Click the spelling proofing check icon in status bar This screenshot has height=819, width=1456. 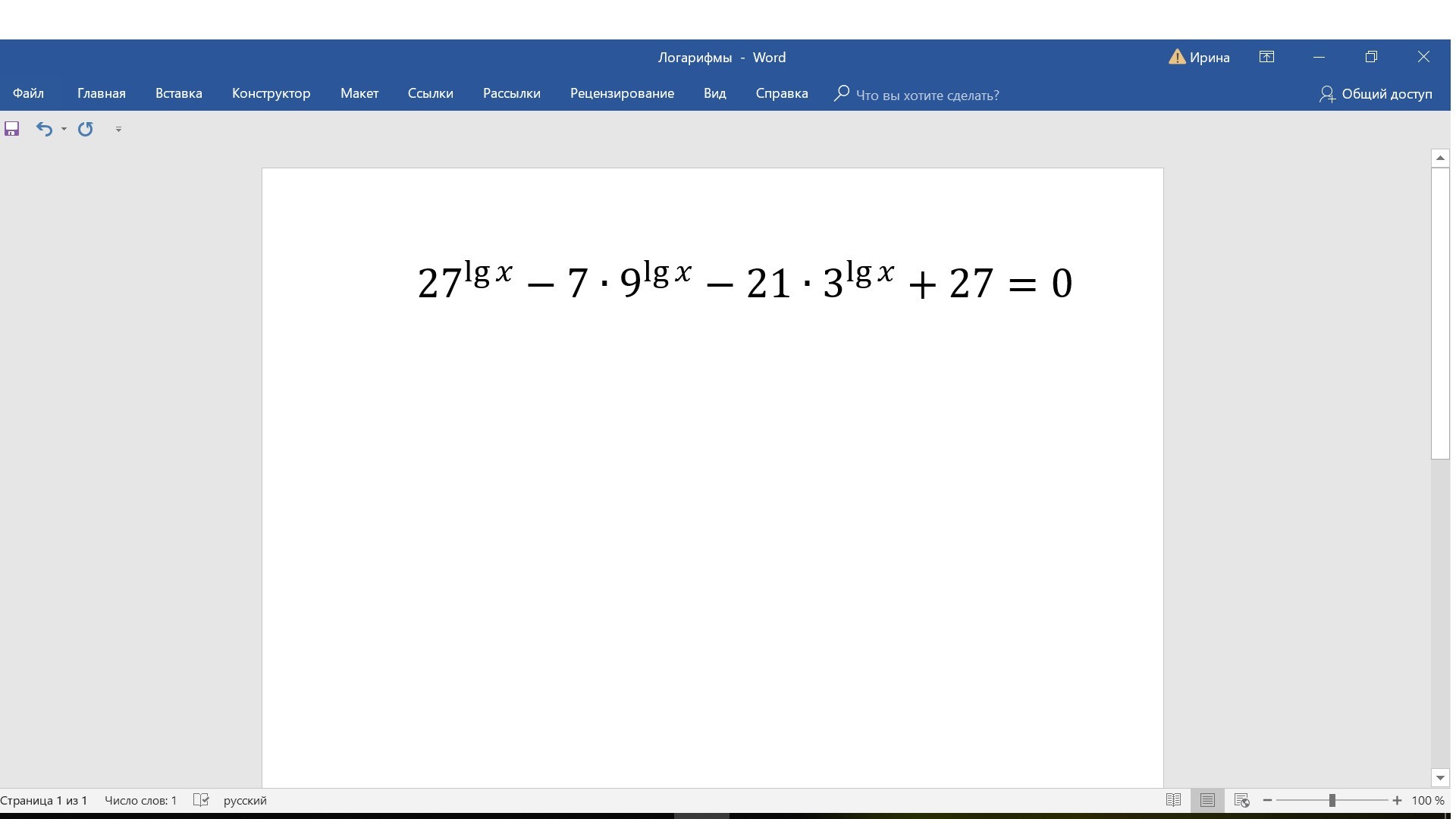pyautogui.click(x=201, y=800)
